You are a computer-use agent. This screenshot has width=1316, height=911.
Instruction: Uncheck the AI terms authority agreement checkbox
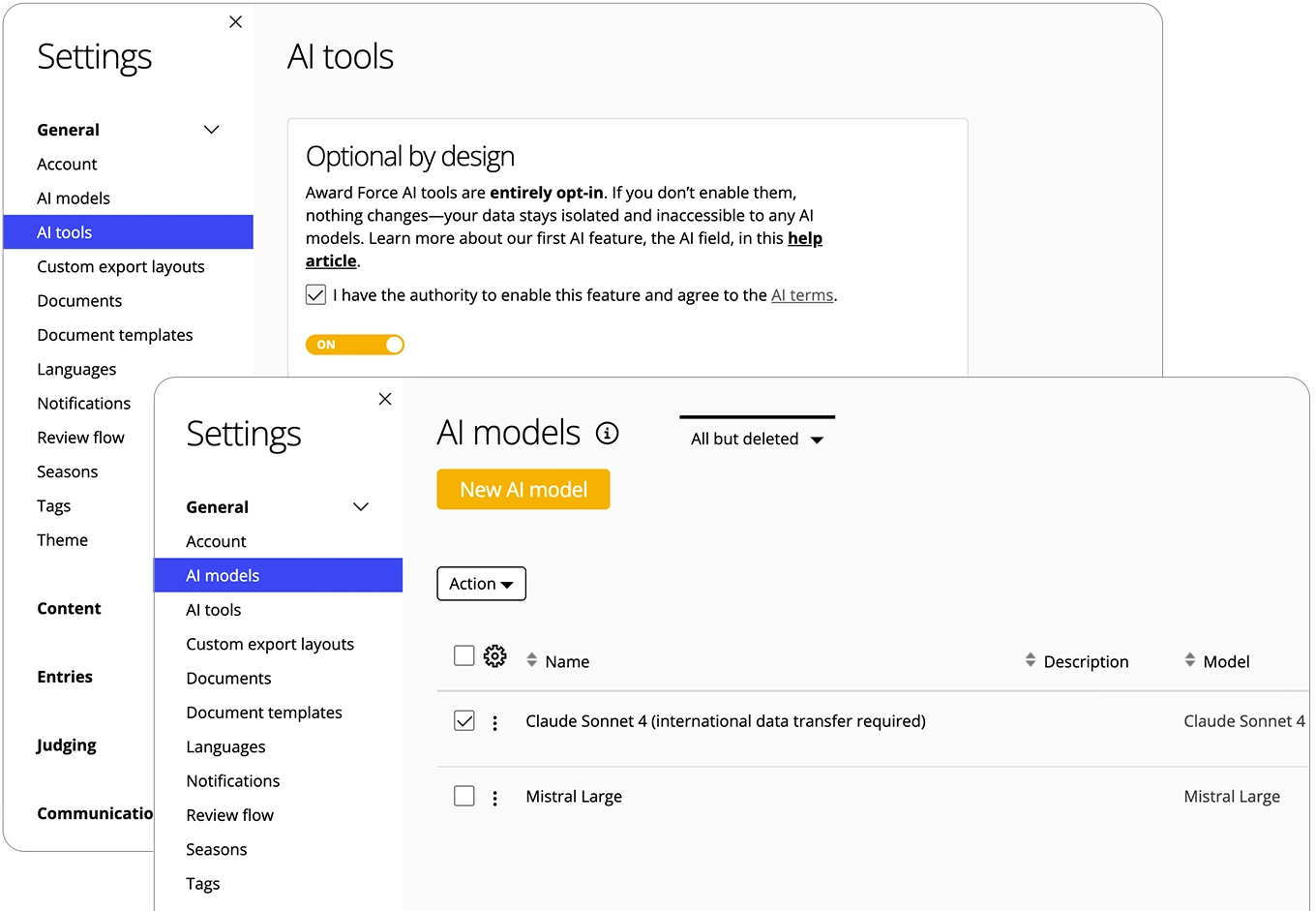(x=315, y=294)
